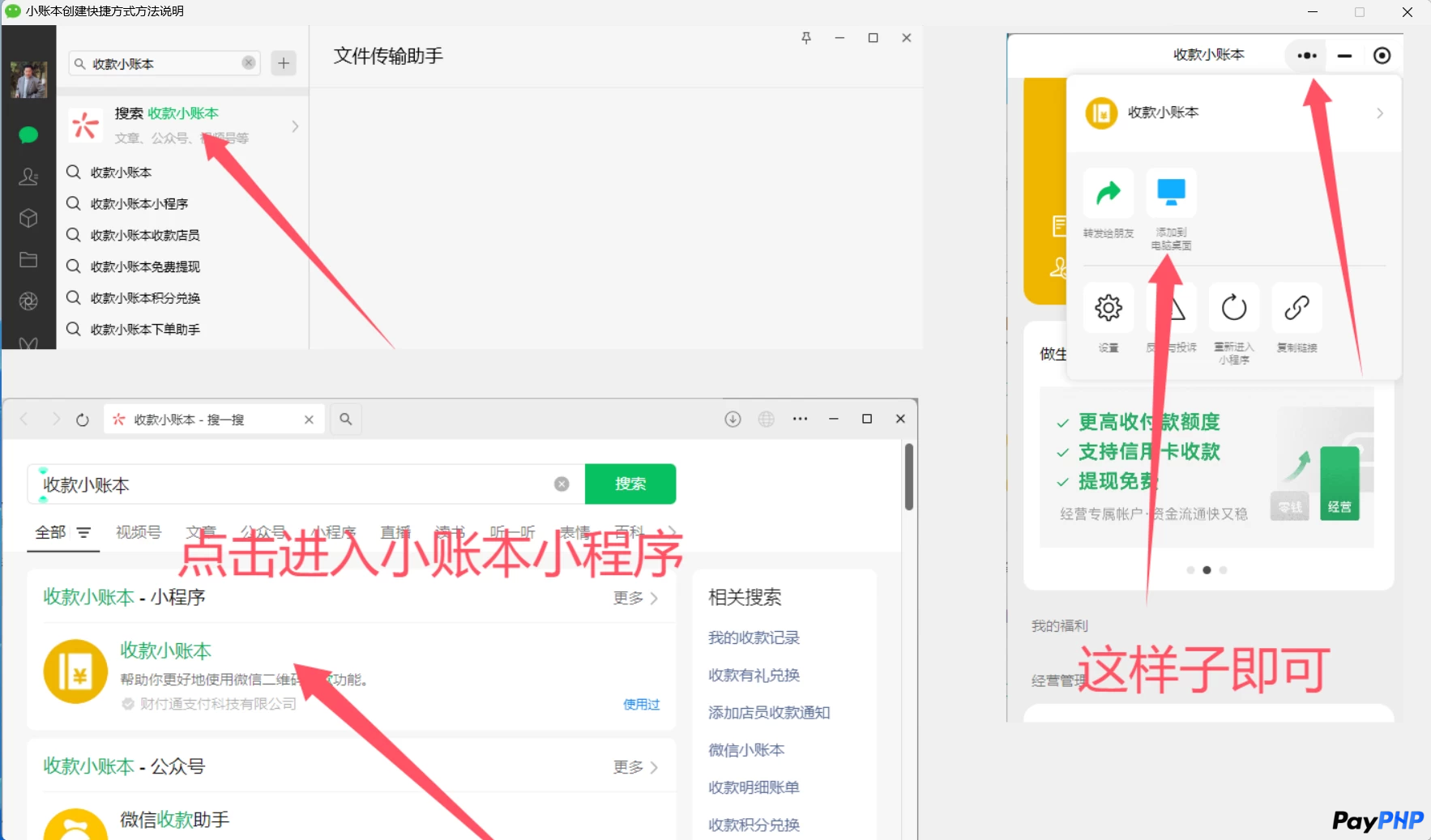1431x840 pixels.
Task: Select suggestion 收款小账本积分兑换
Action: coord(183,298)
